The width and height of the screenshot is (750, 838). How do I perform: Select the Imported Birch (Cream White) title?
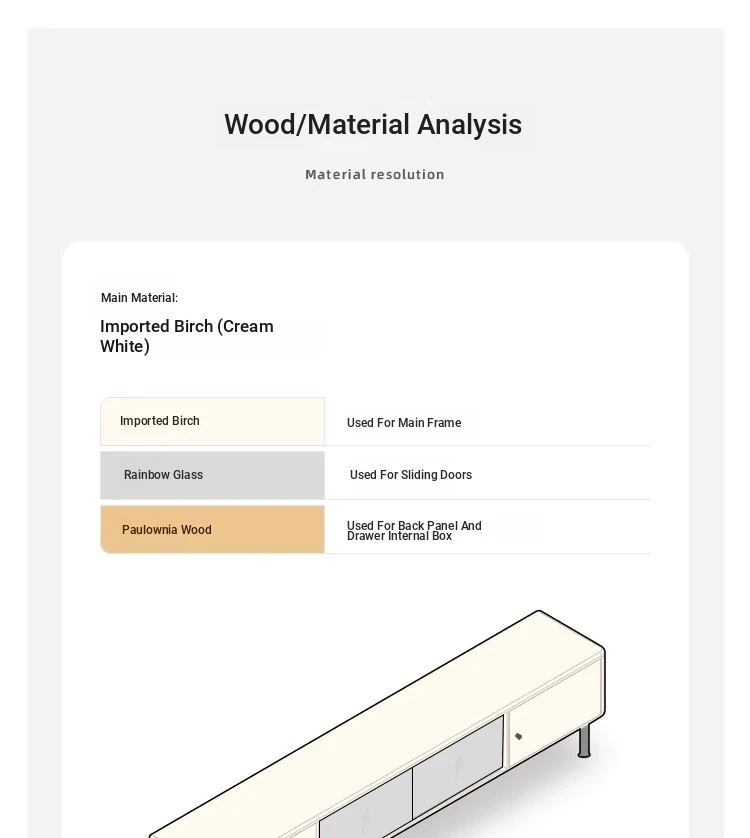point(187,336)
